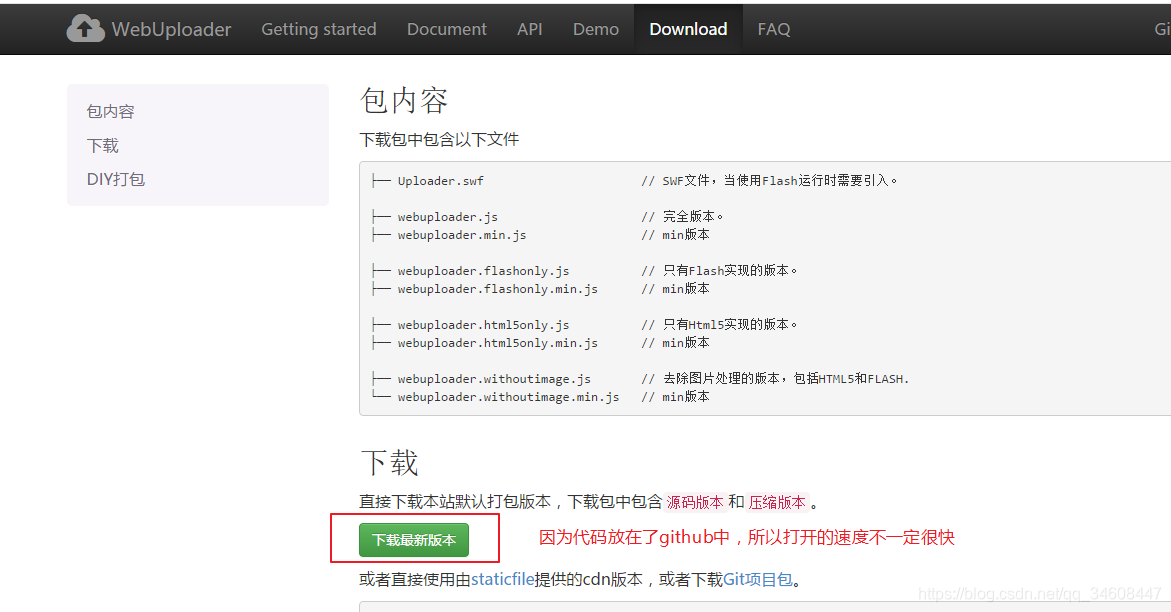Click the webuploader.html5only.js file name
Screen dimensions: 1171x612
[x=484, y=325]
